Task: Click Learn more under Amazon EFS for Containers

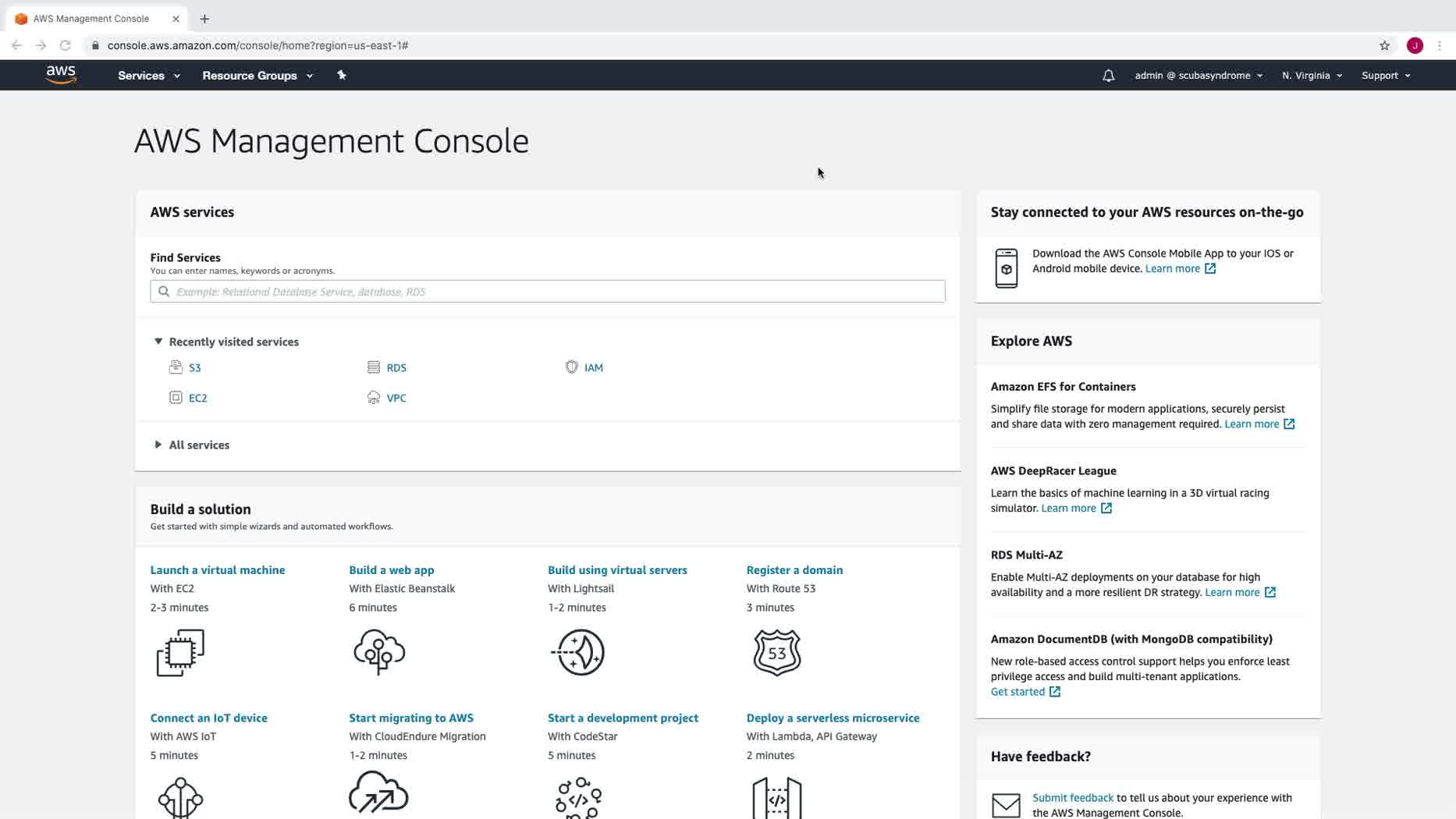Action: pyautogui.click(x=1259, y=424)
